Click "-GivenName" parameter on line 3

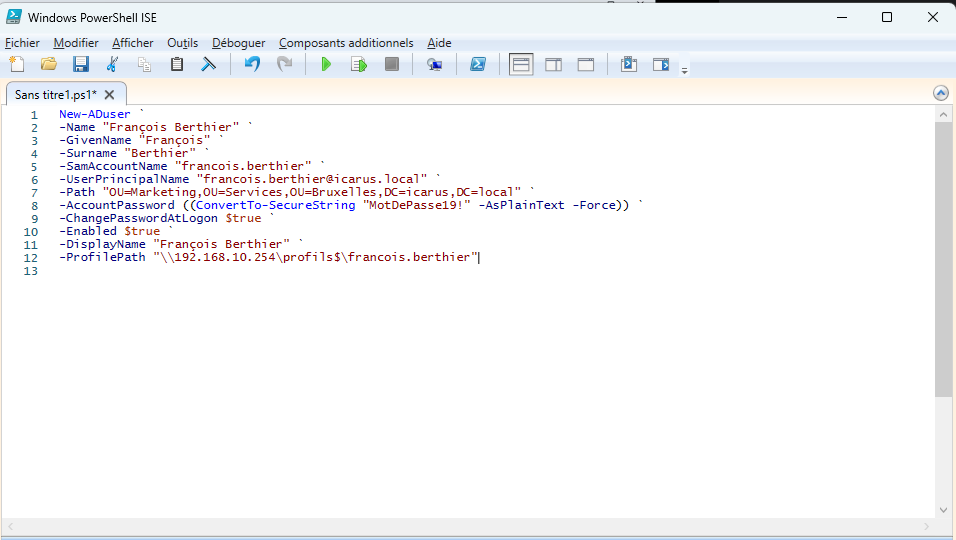95,140
